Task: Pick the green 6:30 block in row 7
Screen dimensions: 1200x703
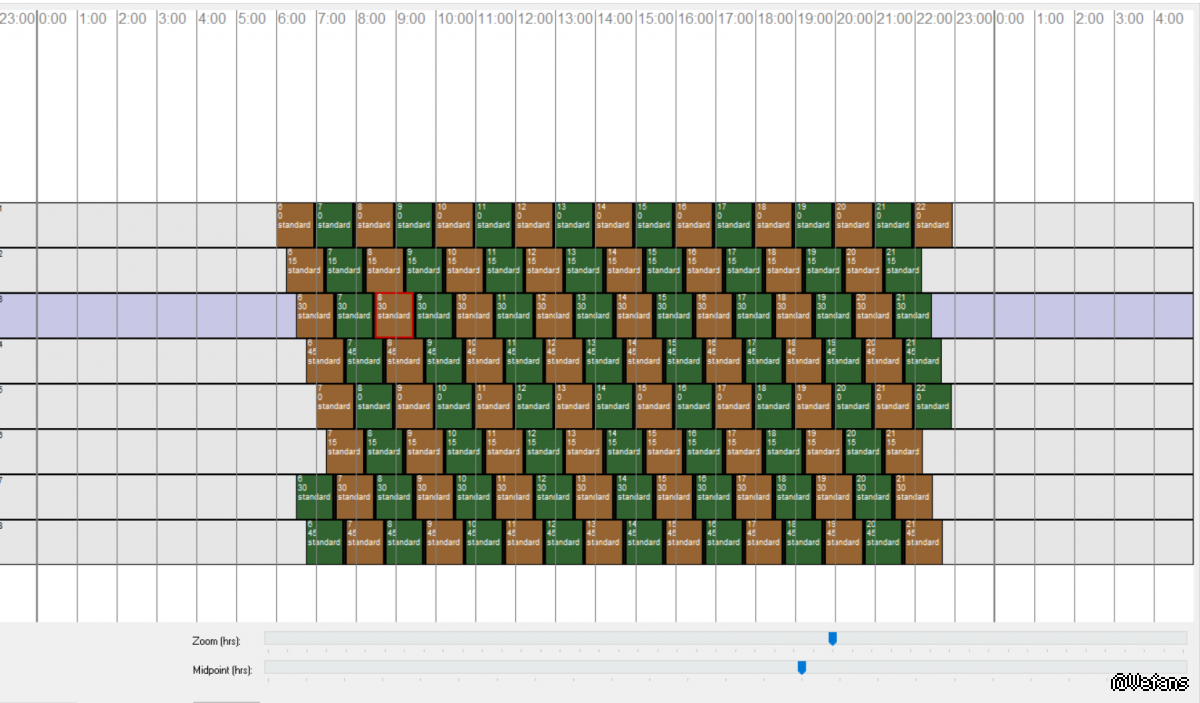Action: pos(314,497)
